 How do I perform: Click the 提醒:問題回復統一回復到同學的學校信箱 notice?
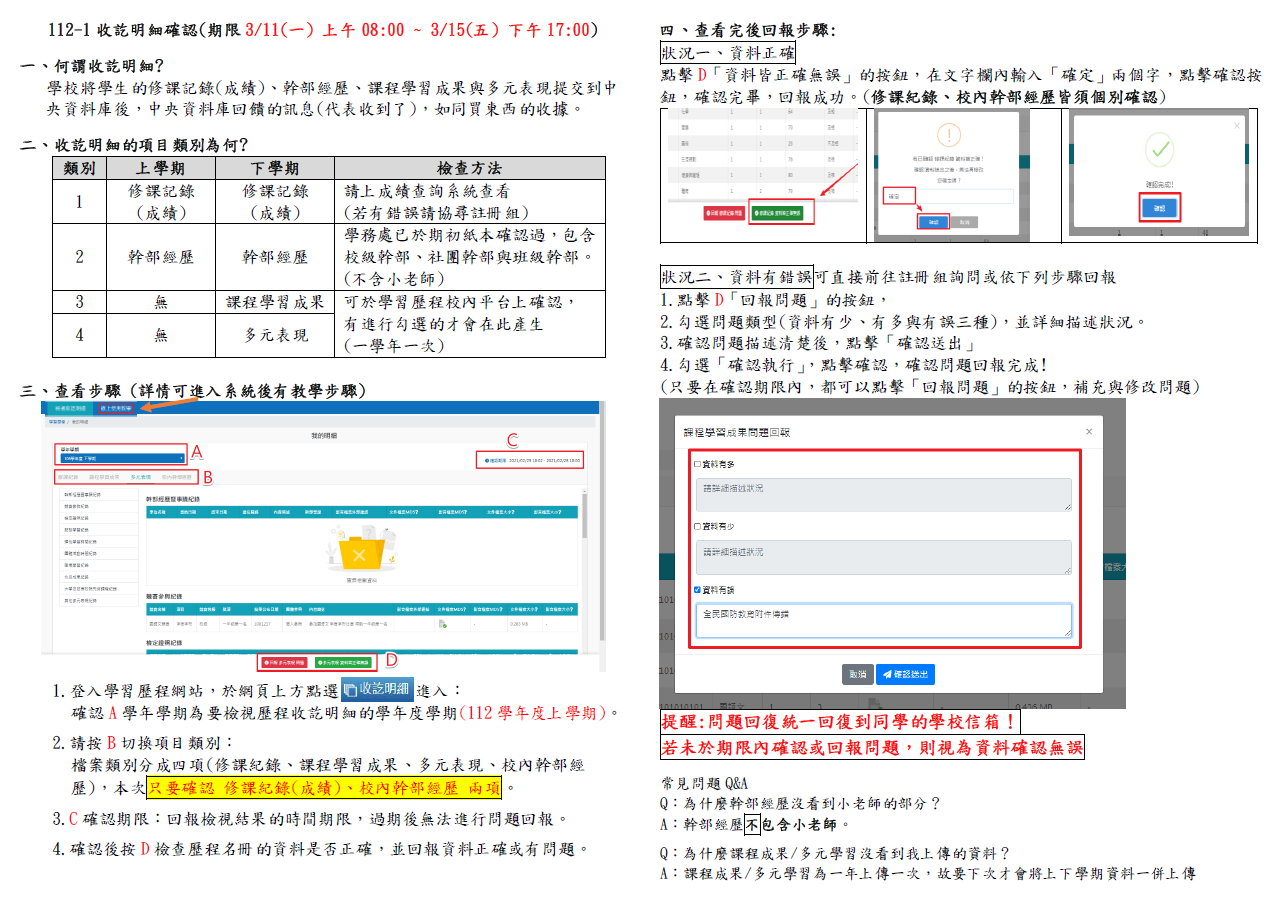point(839,721)
